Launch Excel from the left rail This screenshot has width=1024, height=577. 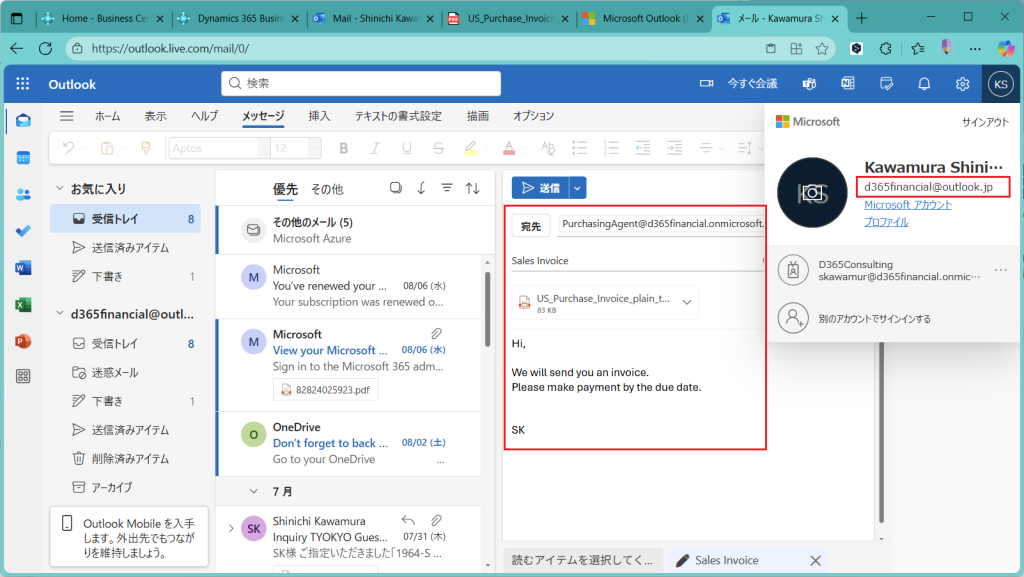click(x=23, y=304)
